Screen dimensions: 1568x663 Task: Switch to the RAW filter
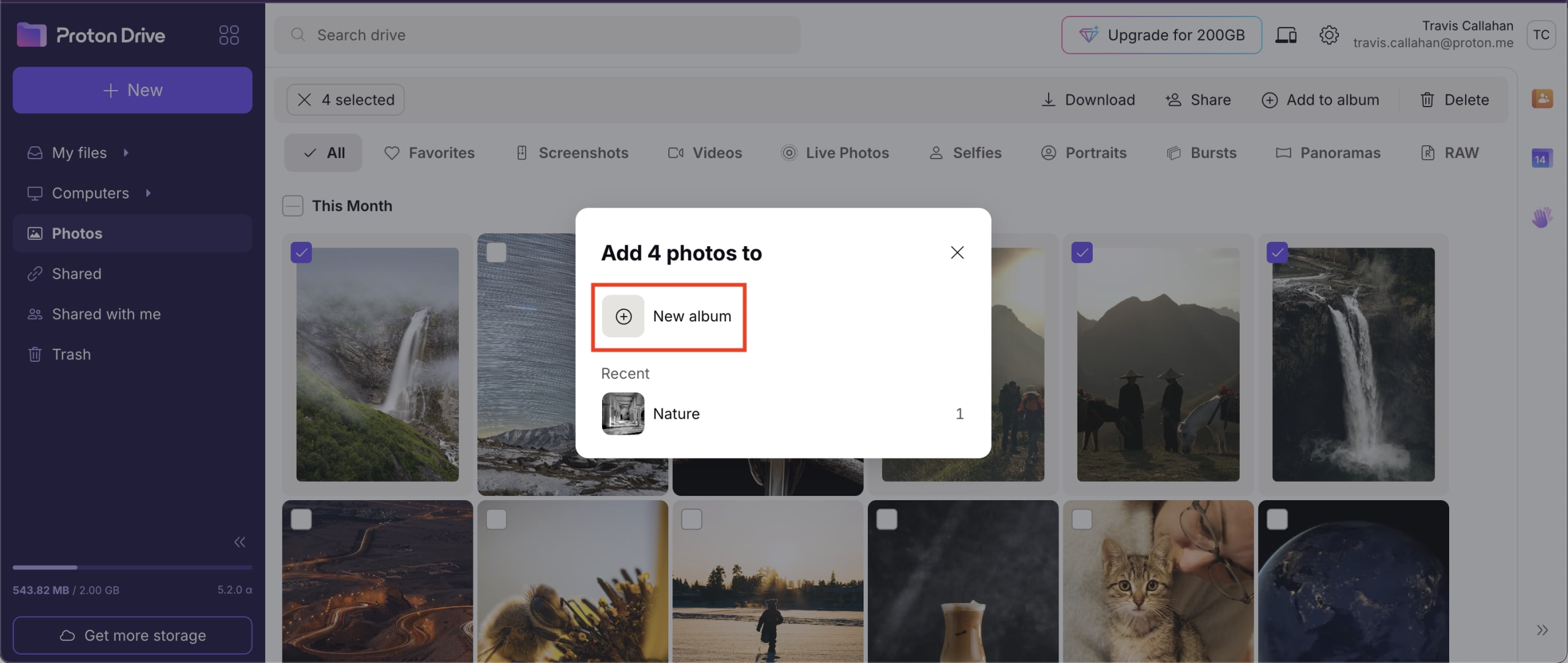coord(1449,152)
